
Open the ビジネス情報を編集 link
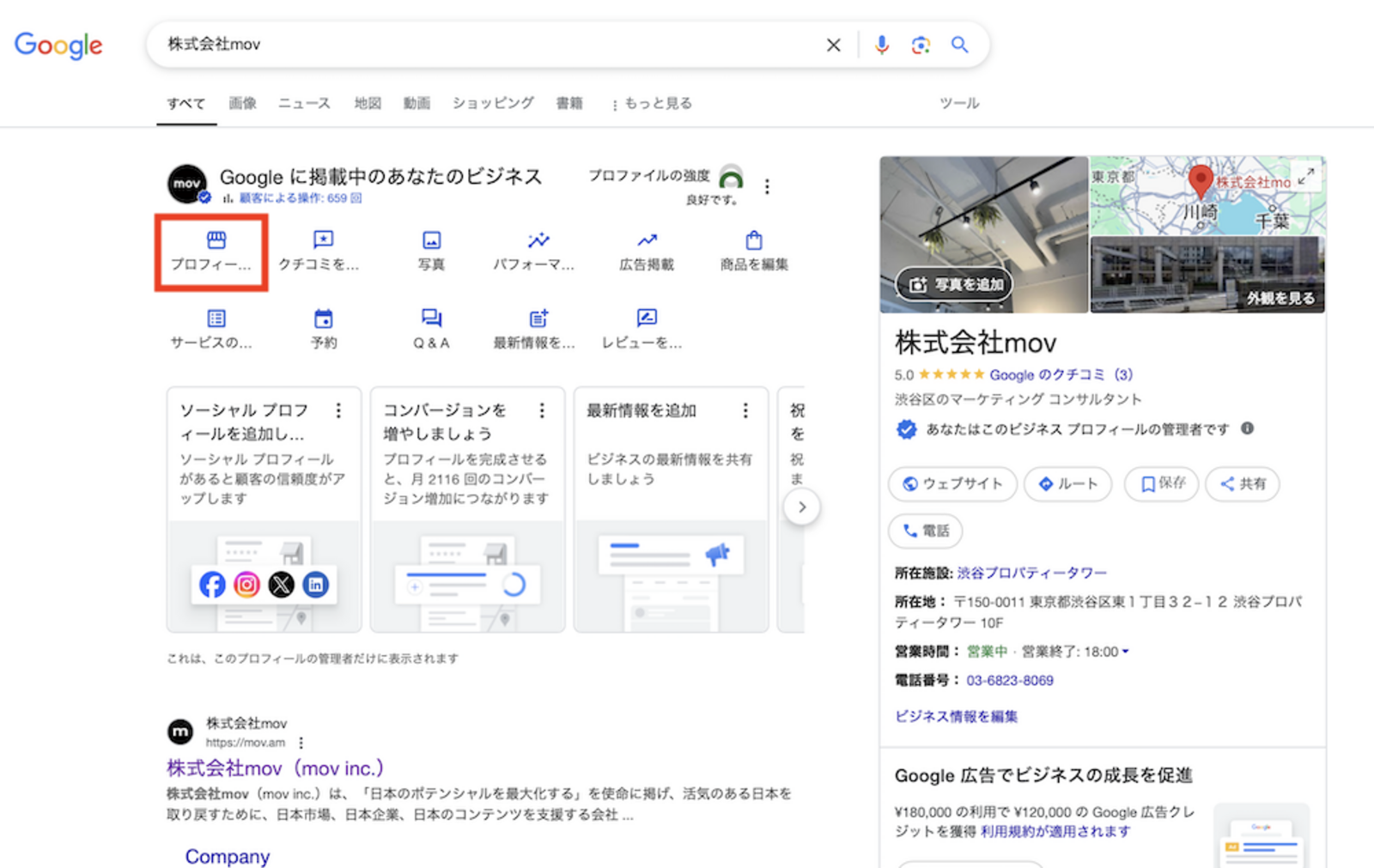(956, 716)
